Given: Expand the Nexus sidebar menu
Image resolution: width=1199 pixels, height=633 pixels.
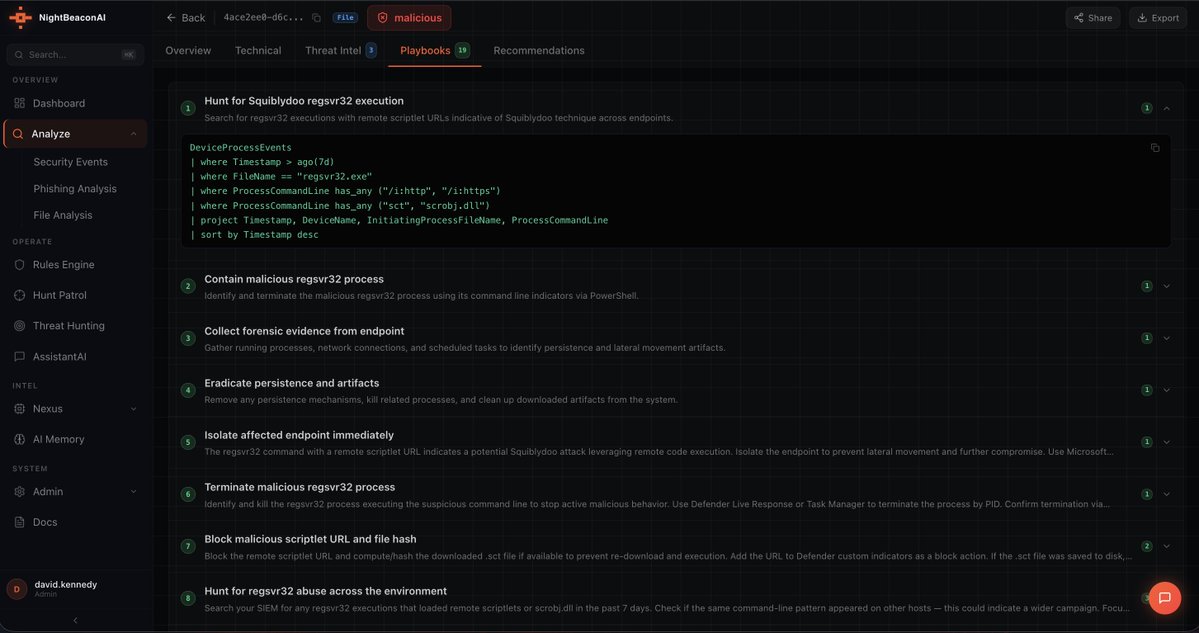Looking at the screenshot, I should [134, 409].
